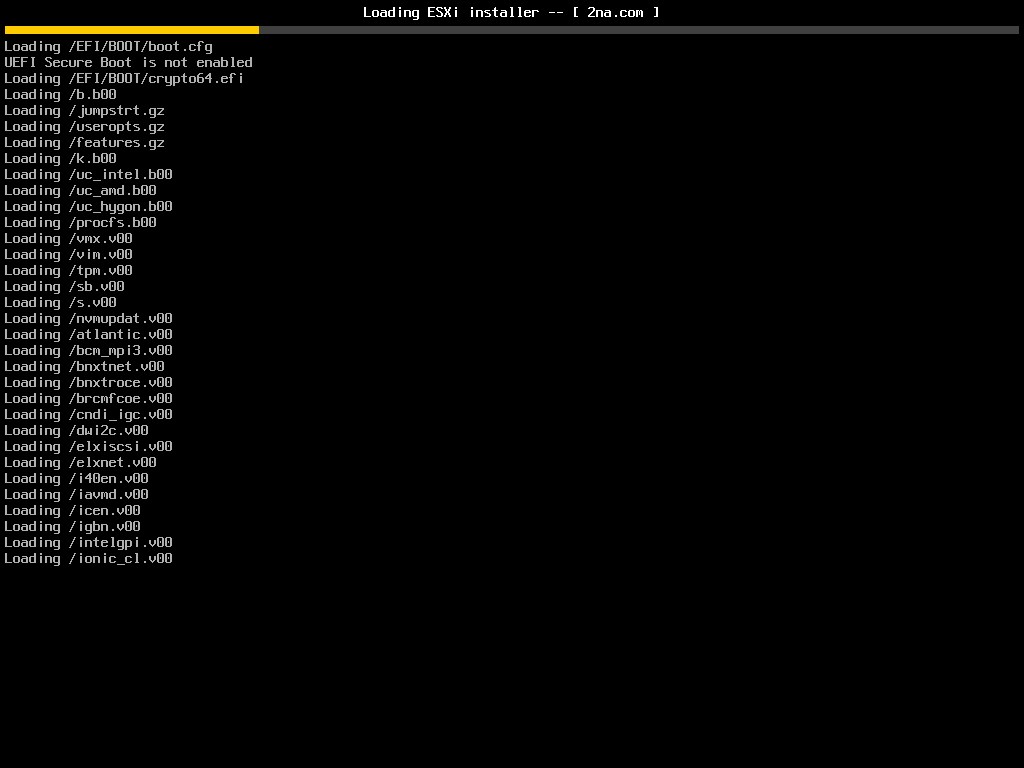Click the line 'Loading /vmx.v00'
Screen dimensions: 1024x768
click(x=69, y=238)
